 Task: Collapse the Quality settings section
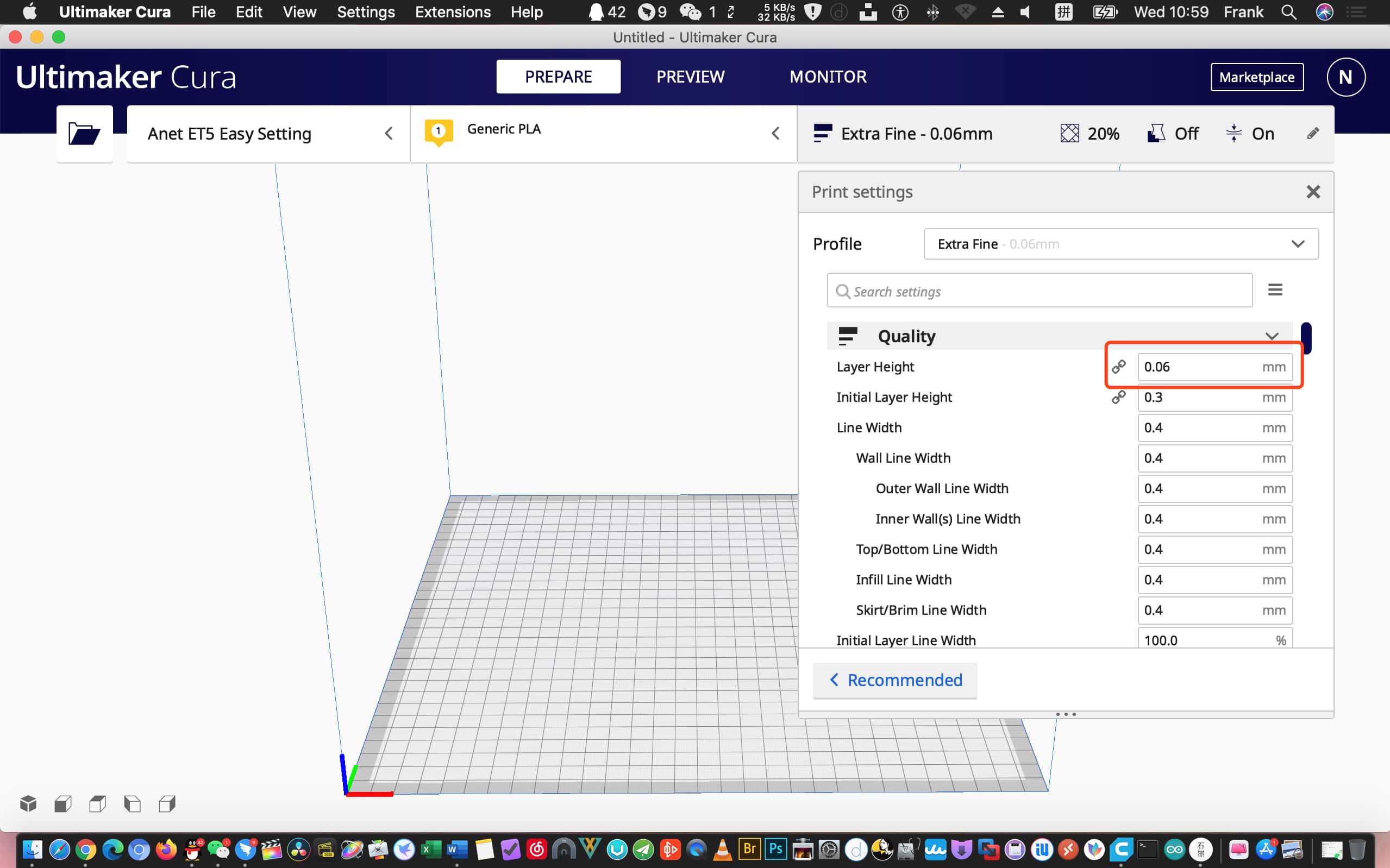coord(1271,336)
